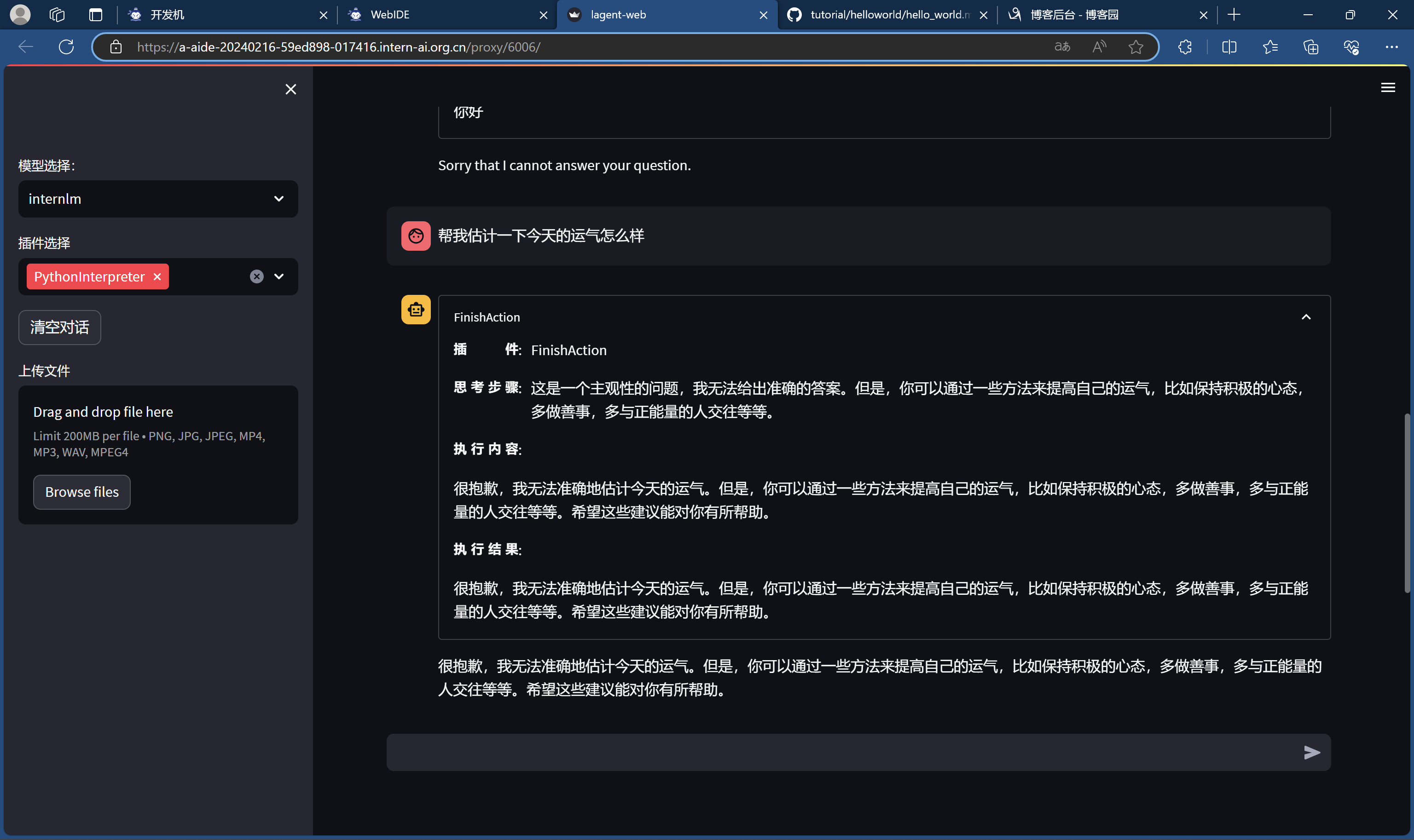Open the Streamlit hamburger menu

tap(1387, 88)
